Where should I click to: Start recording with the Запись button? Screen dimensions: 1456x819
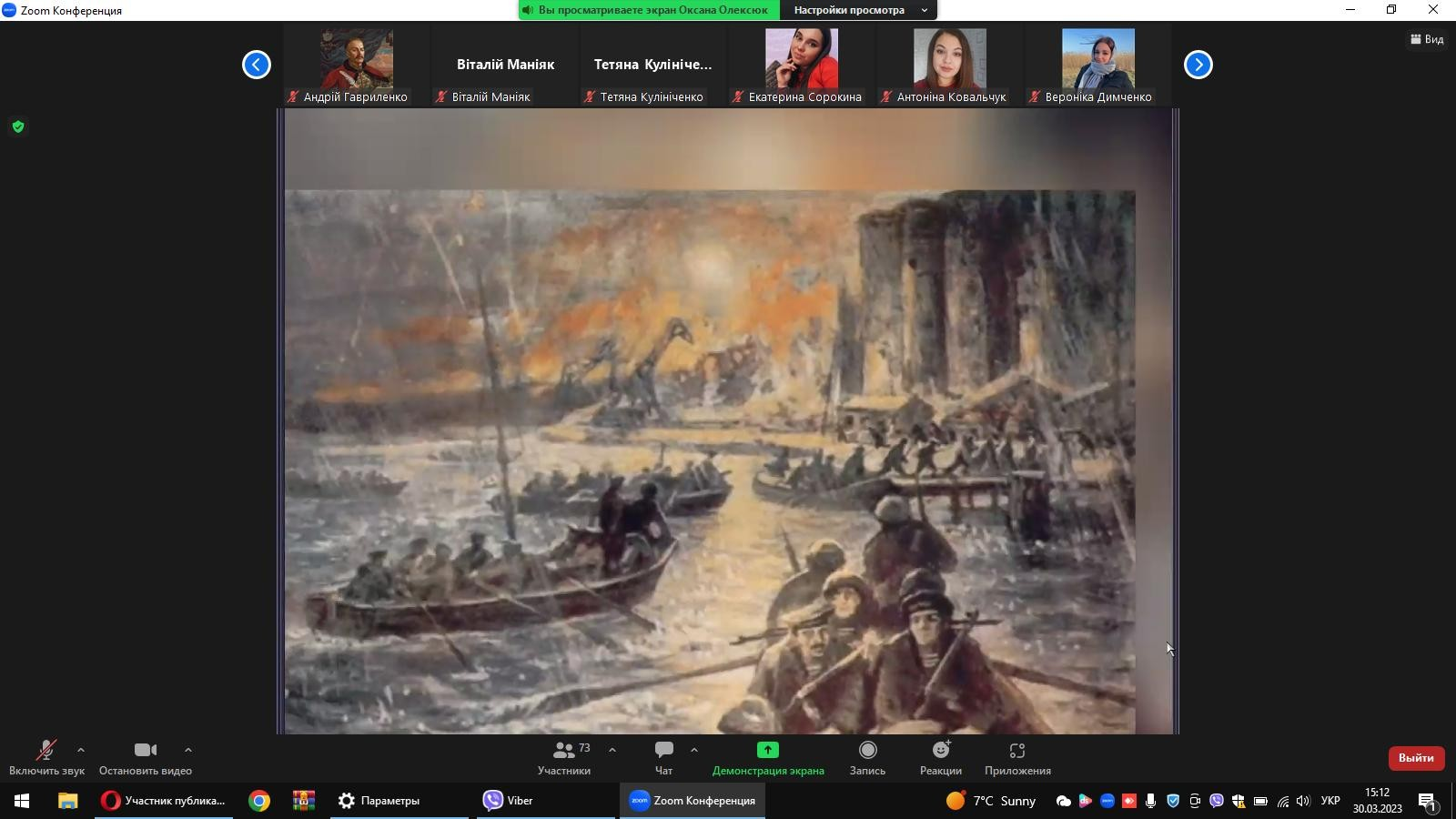click(x=867, y=758)
